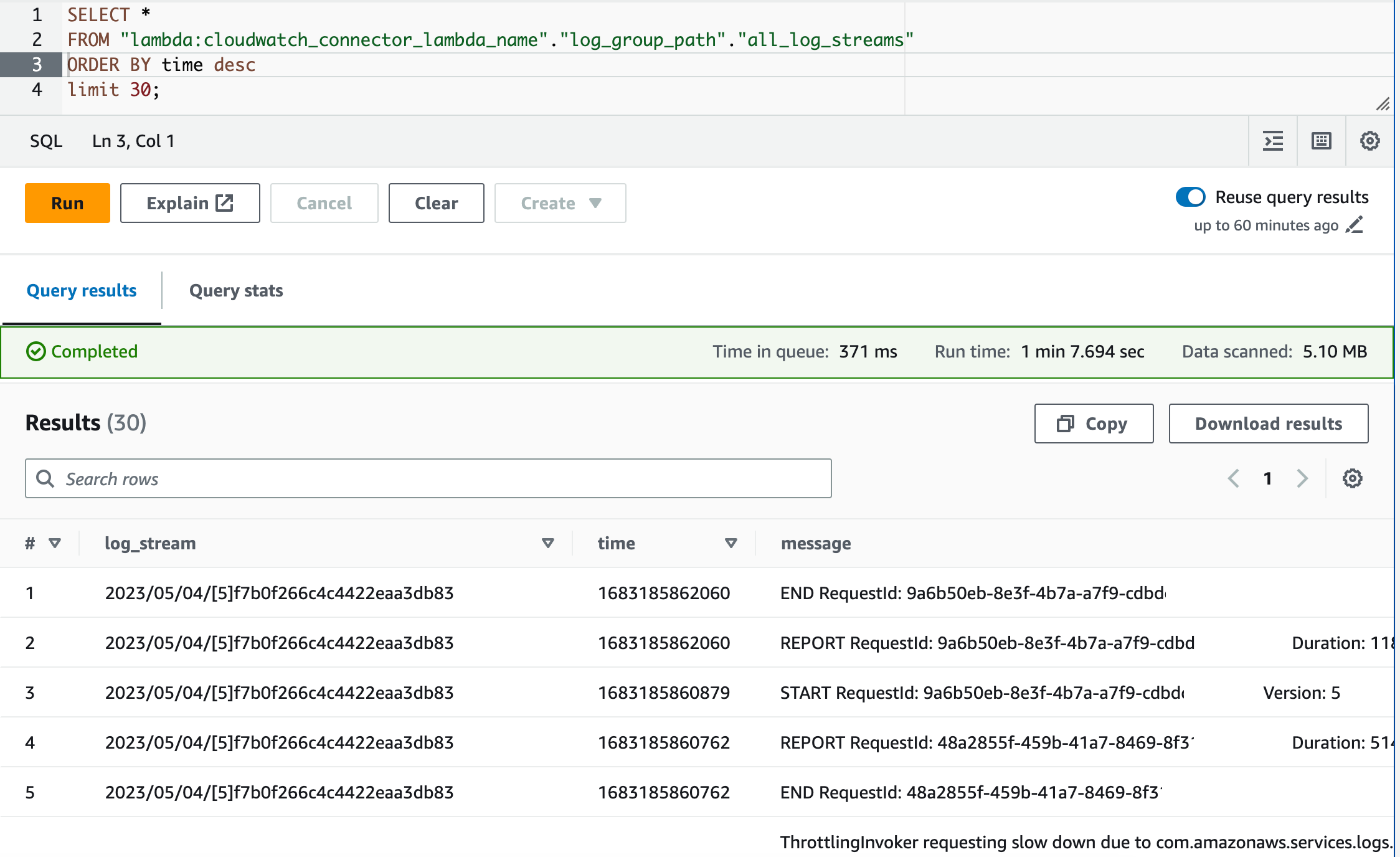Sort by the log_stream column arrow

[x=548, y=543]
